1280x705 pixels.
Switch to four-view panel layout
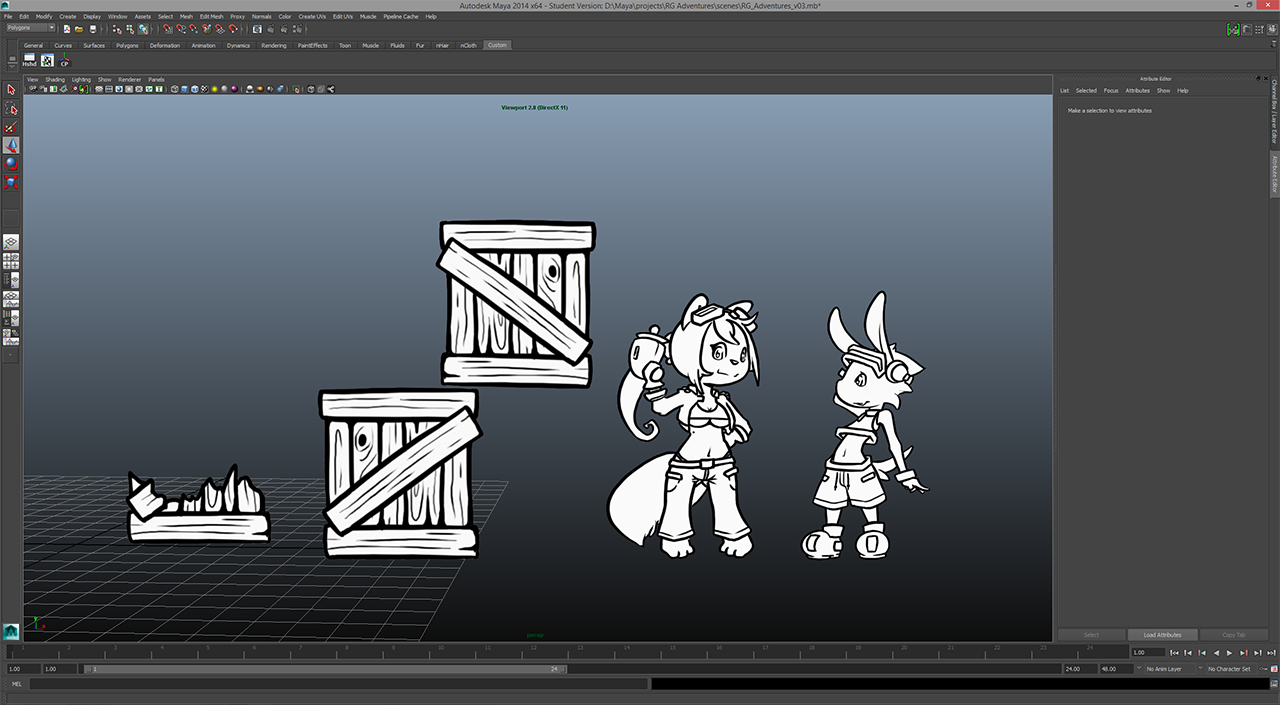pos(11,261)
